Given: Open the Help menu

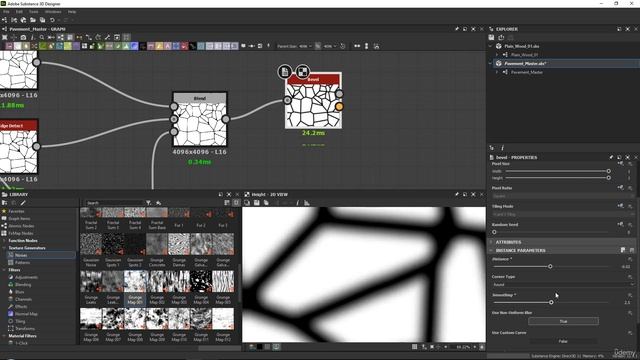Looking at the screenshot, I should pos(72,12).
